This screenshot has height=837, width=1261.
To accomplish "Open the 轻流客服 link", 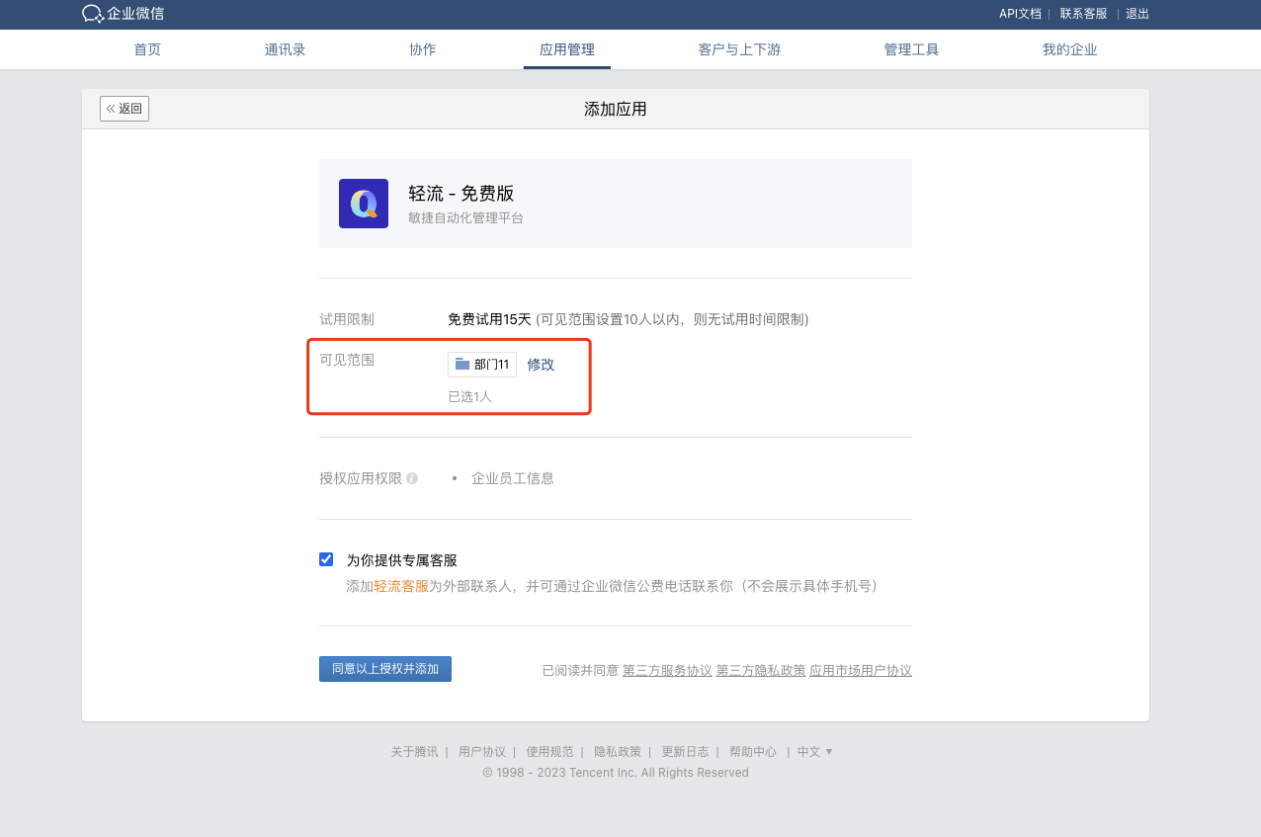I will click(401, 586).
